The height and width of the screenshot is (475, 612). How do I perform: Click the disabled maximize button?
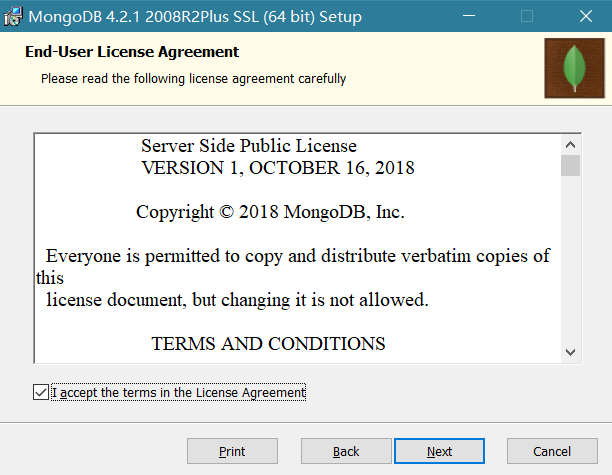(x=527, y=16)
